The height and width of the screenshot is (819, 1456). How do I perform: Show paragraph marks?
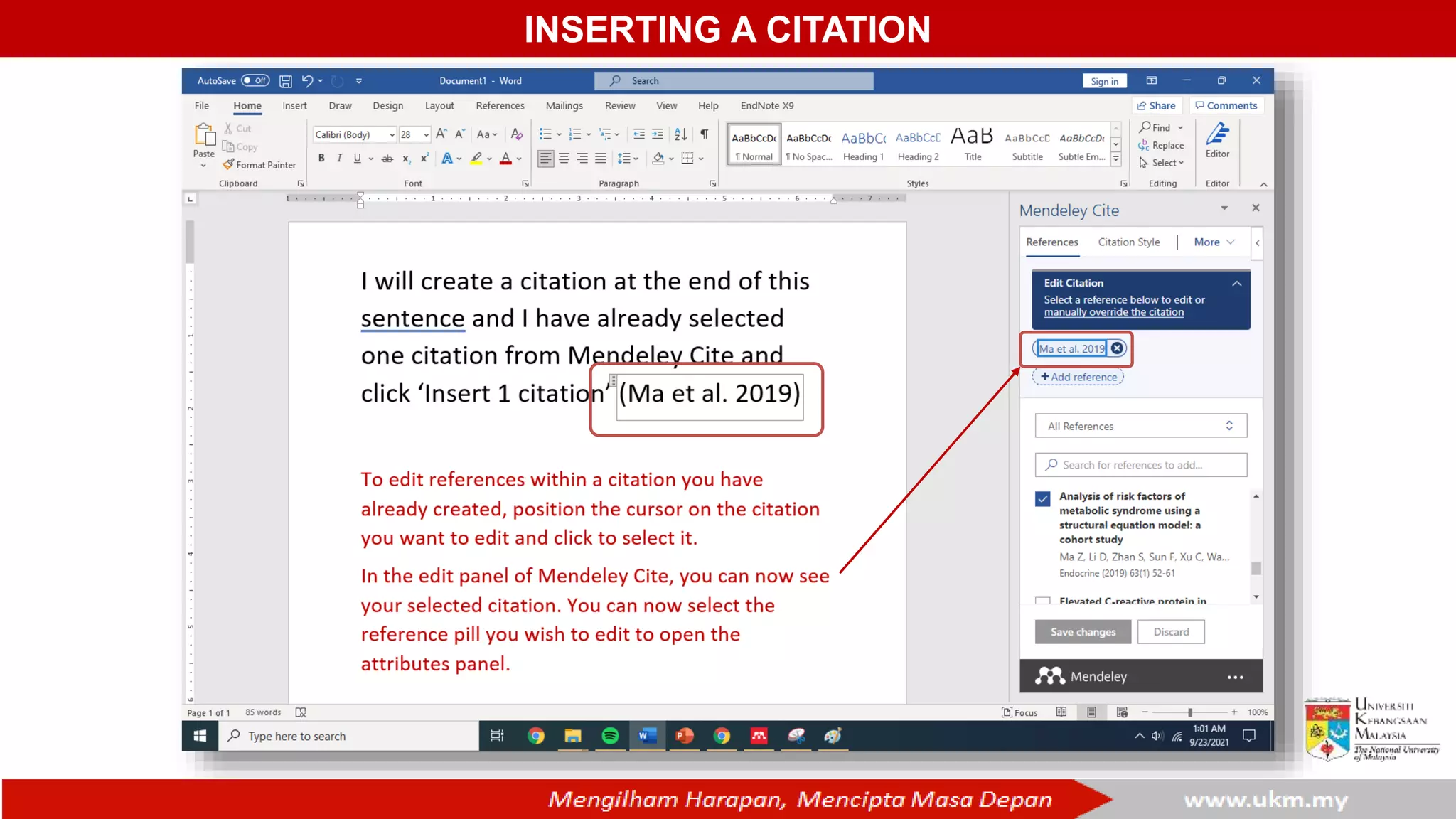click(704, 134)
